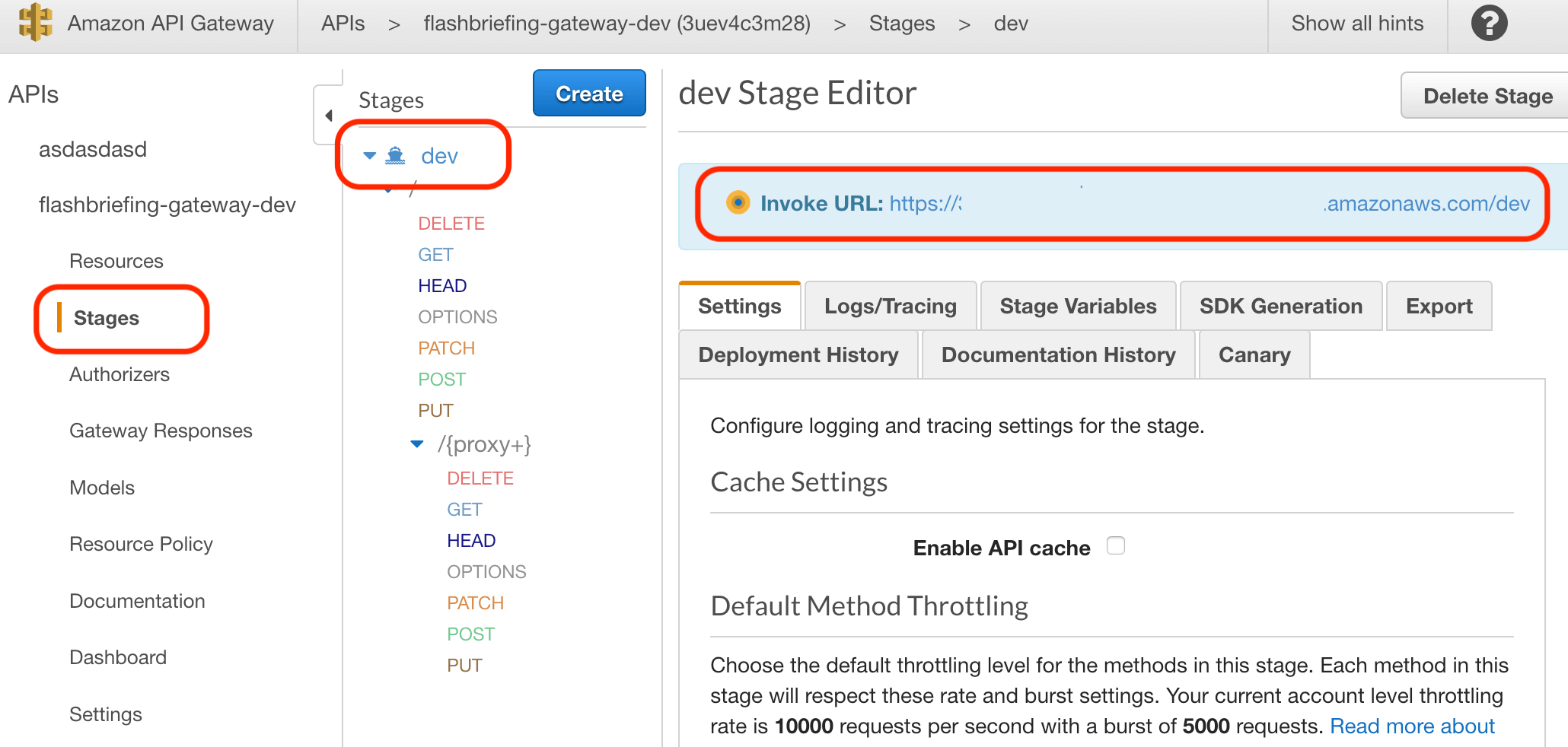
Task: Click the blue Create button
Action: click(589, 94)
